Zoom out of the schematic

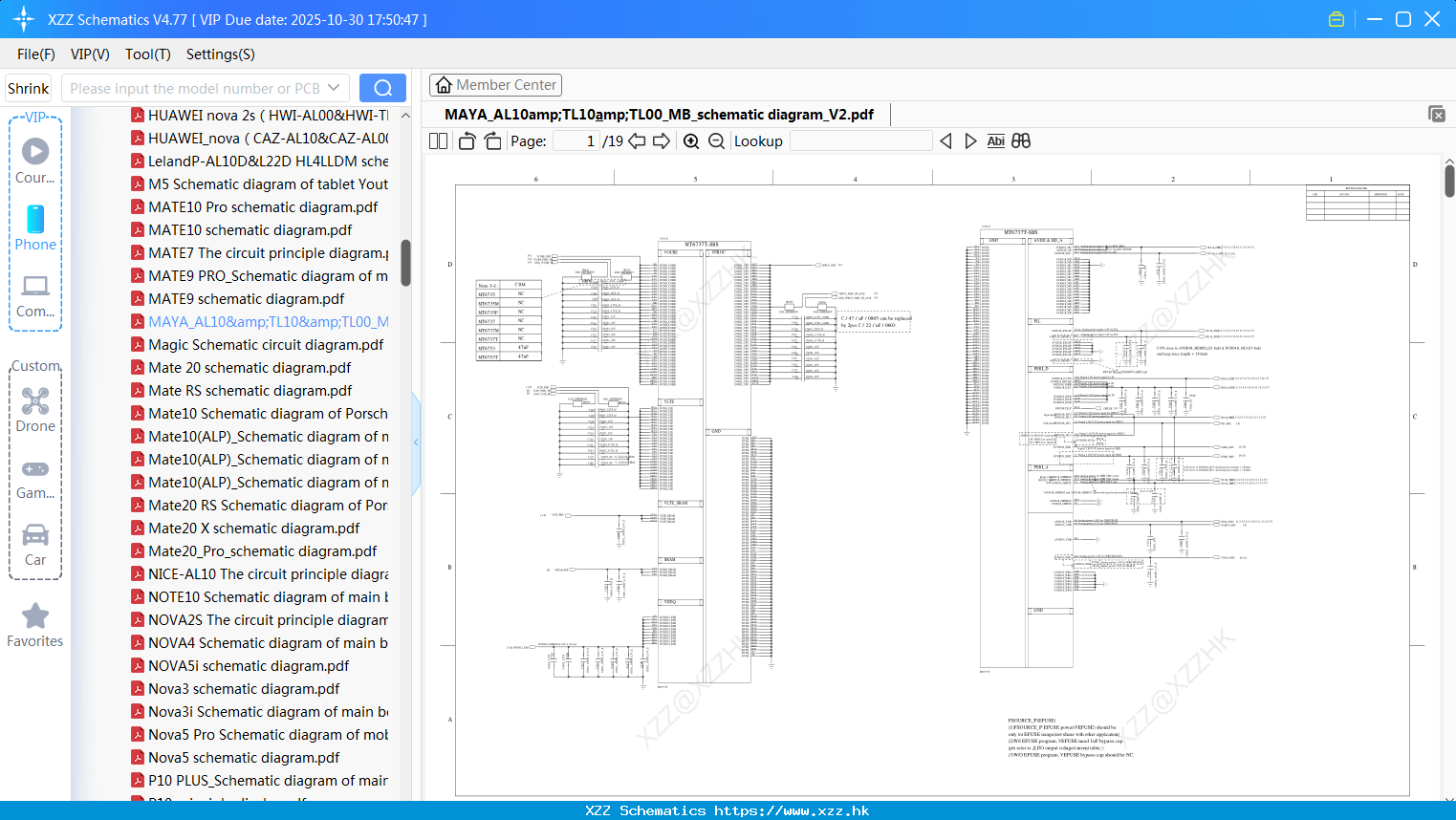(x=716, y=141)
